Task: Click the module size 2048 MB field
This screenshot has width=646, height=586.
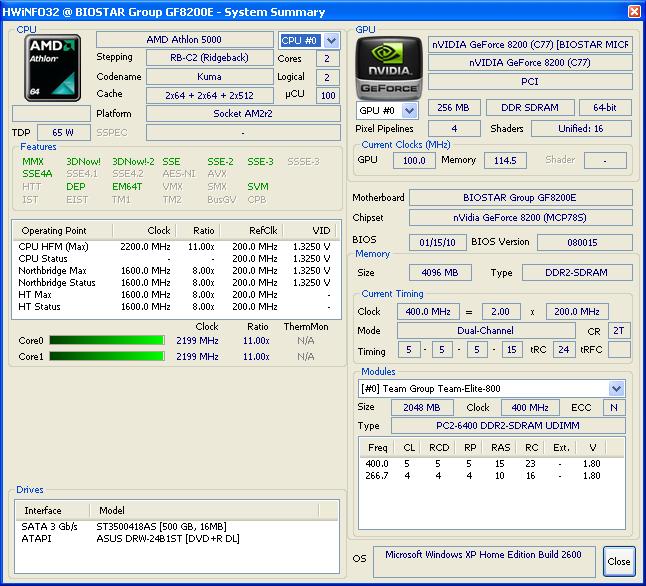Action: coord(422,407)
